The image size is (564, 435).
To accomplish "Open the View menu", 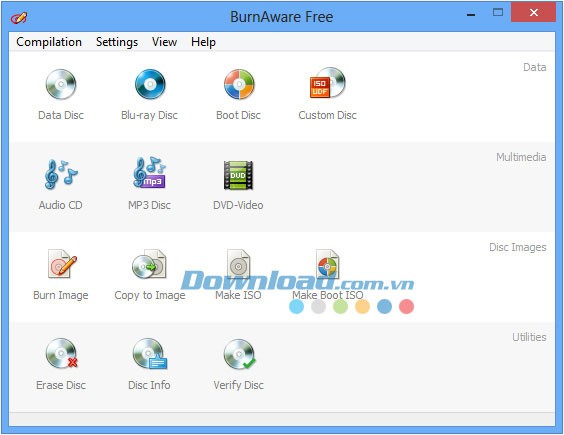I will pyautogui.click(x=164, y=42).
